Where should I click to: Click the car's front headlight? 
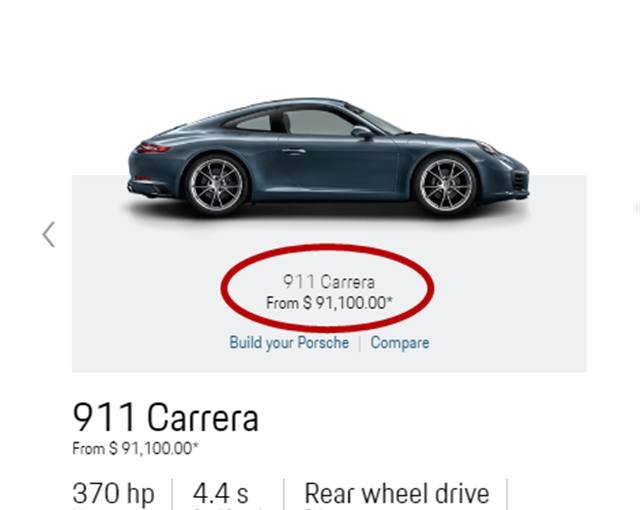[x=488, y=147]
